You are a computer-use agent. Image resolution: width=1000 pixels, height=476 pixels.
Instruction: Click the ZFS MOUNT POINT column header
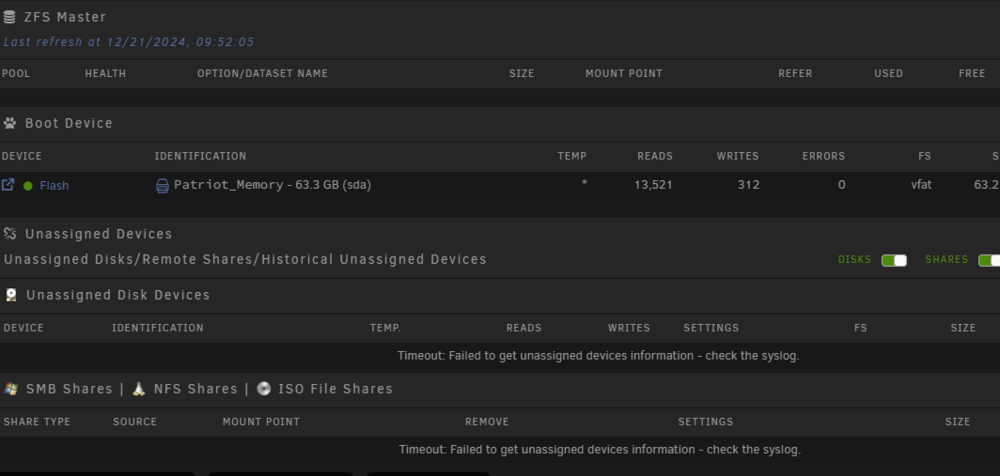624,73
